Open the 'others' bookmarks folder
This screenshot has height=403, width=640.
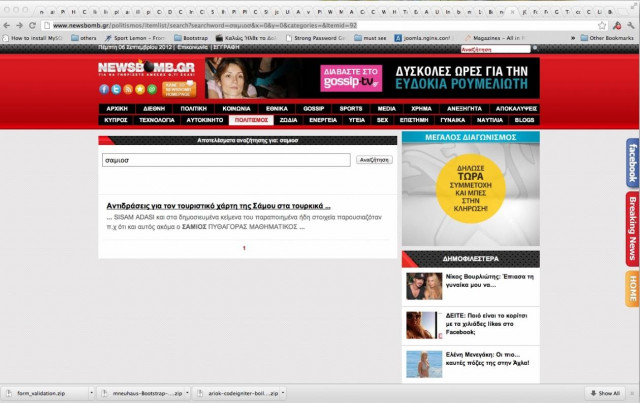(x=84, y=37)
